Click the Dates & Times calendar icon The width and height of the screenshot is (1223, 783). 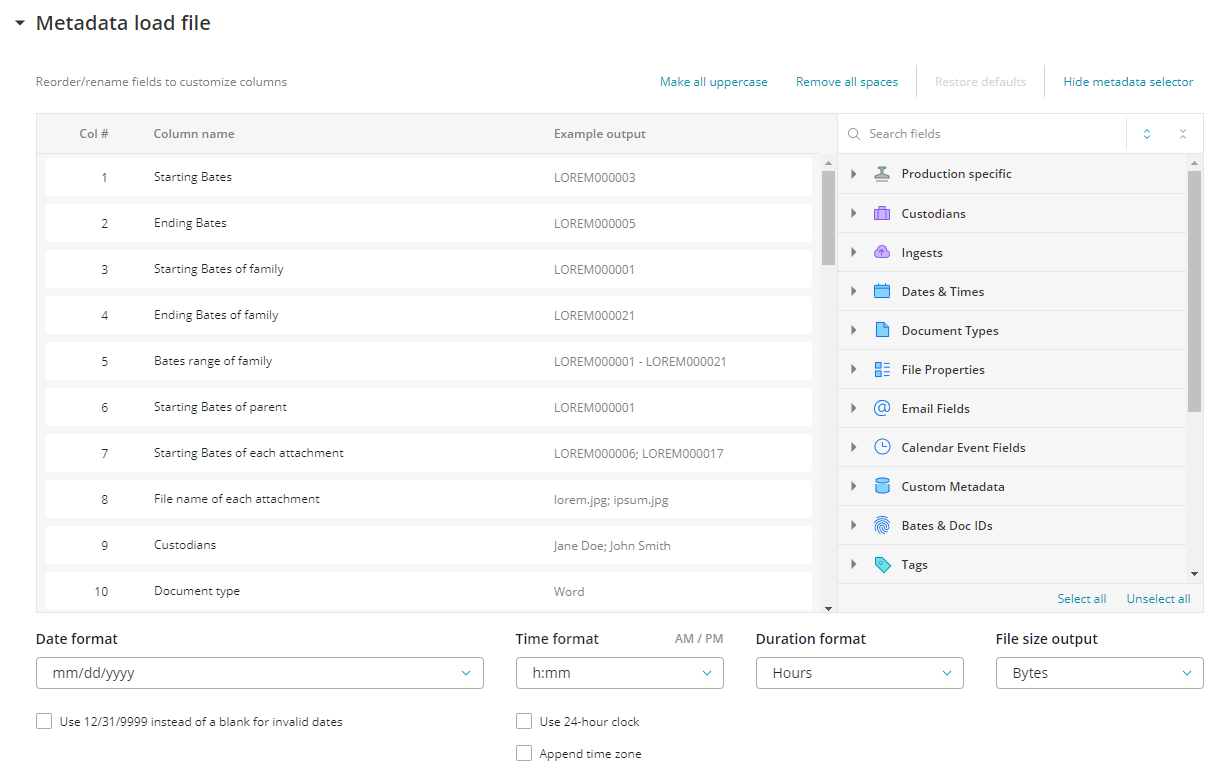[x=881, y=291]
